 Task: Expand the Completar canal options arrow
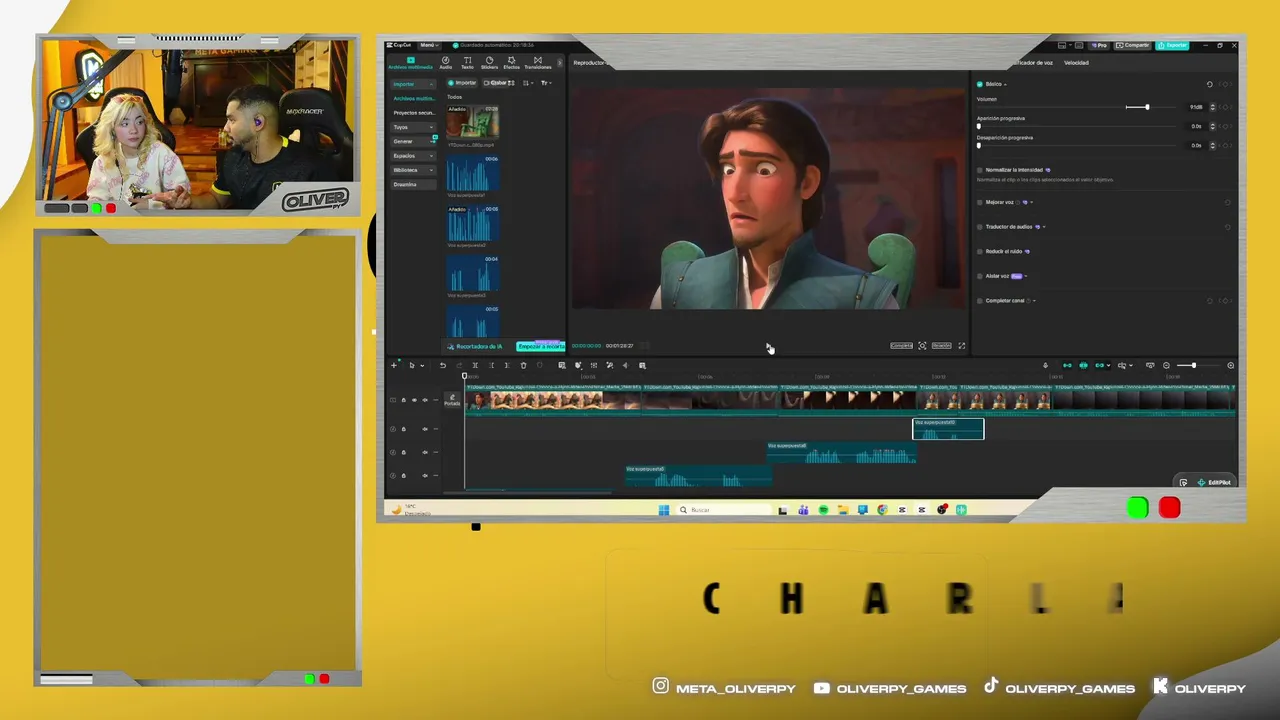[1034, 301]
